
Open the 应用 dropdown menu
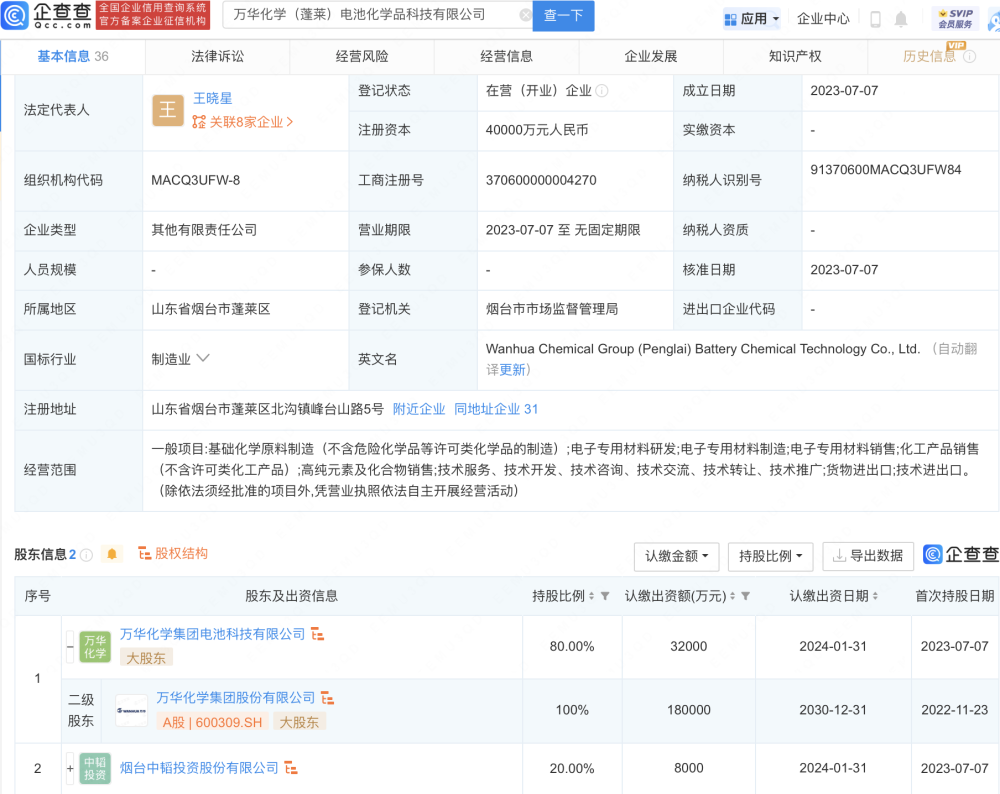tap(752, 19)
